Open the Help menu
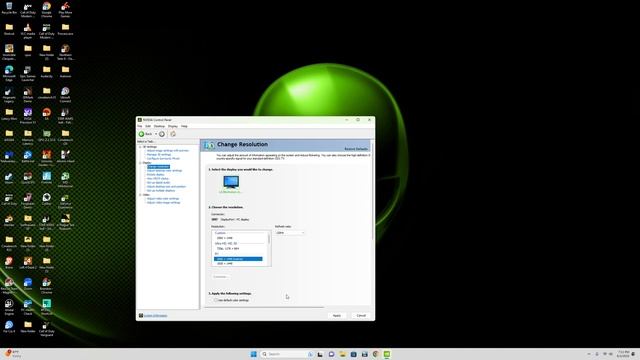 184,127
